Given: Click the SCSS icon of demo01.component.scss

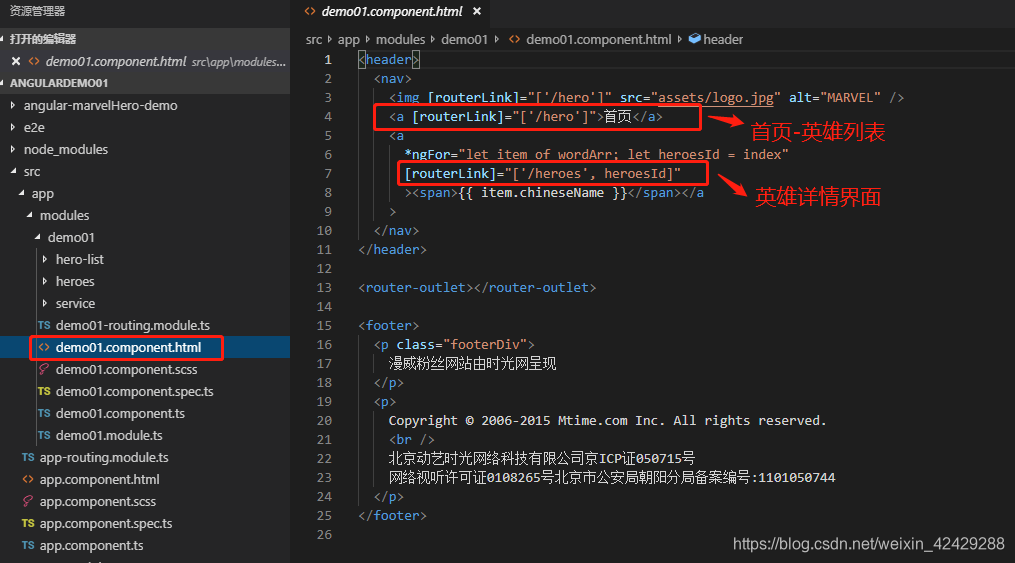Looking at the screenshot, I should 44,370.
